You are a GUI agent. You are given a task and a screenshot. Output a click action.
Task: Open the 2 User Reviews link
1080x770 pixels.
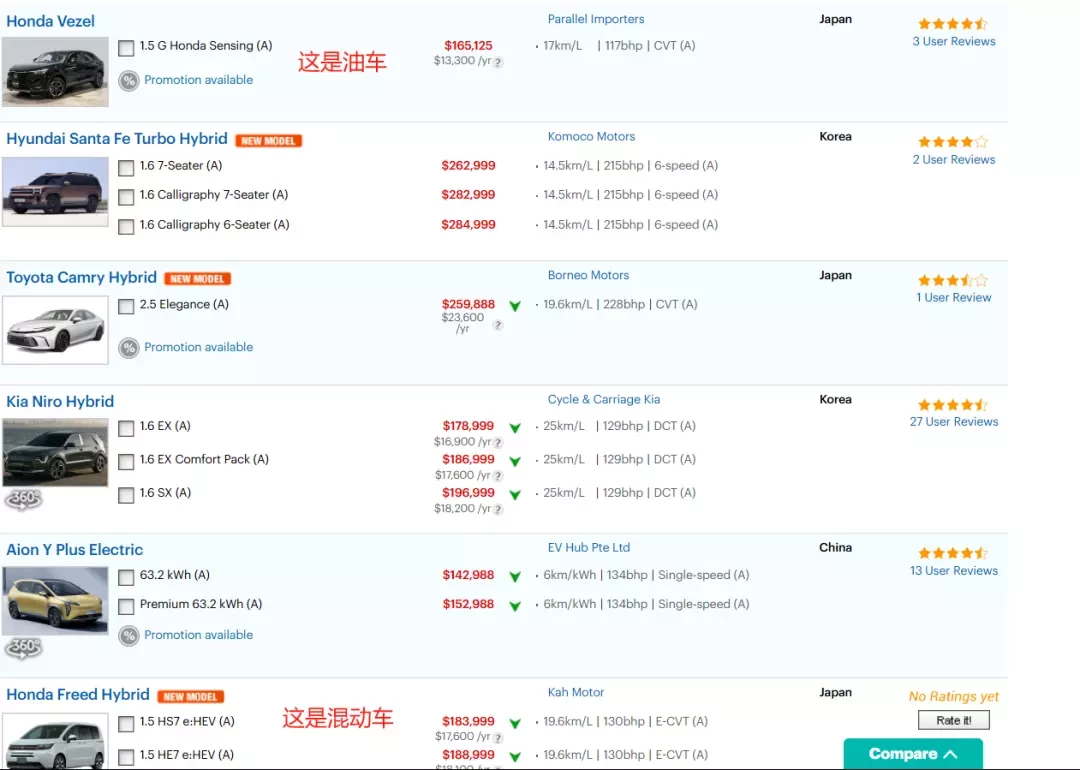tap(954, 160)
